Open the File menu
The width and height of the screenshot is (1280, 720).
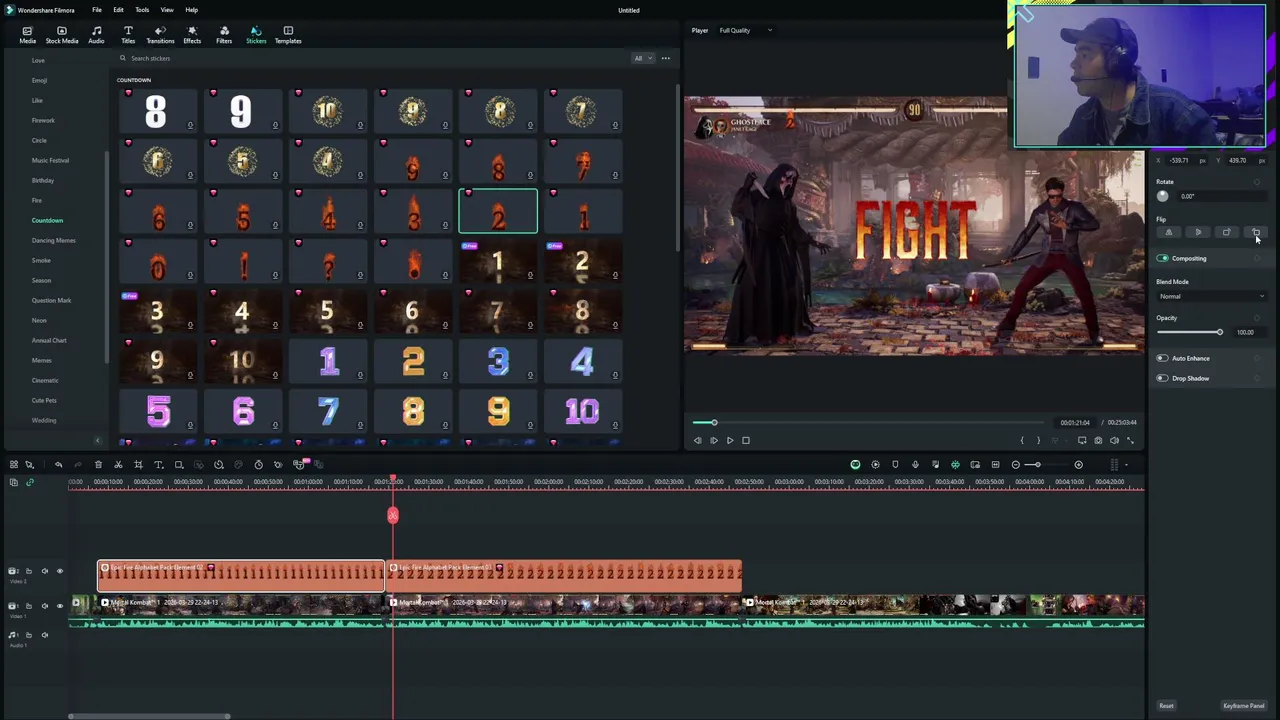[97, 10]
